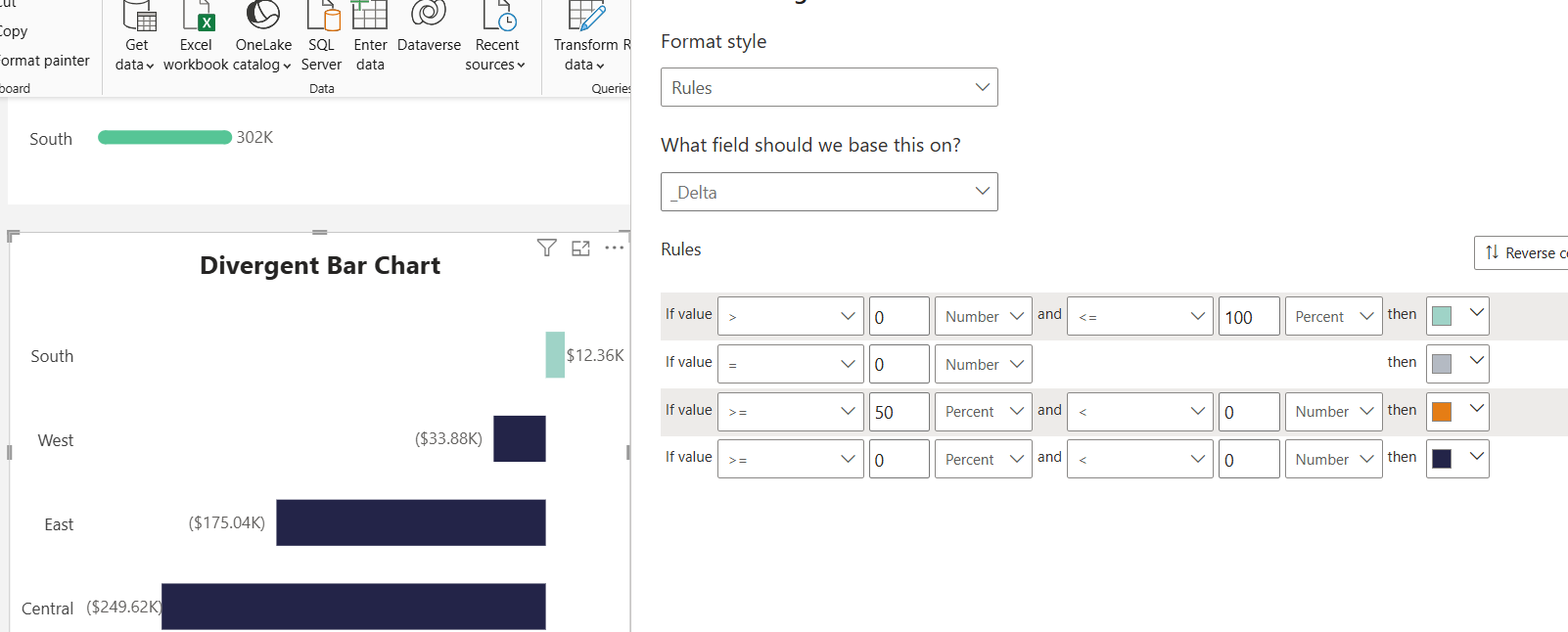
Task: Open third rule's first operator dropdown
Action: 791,412
